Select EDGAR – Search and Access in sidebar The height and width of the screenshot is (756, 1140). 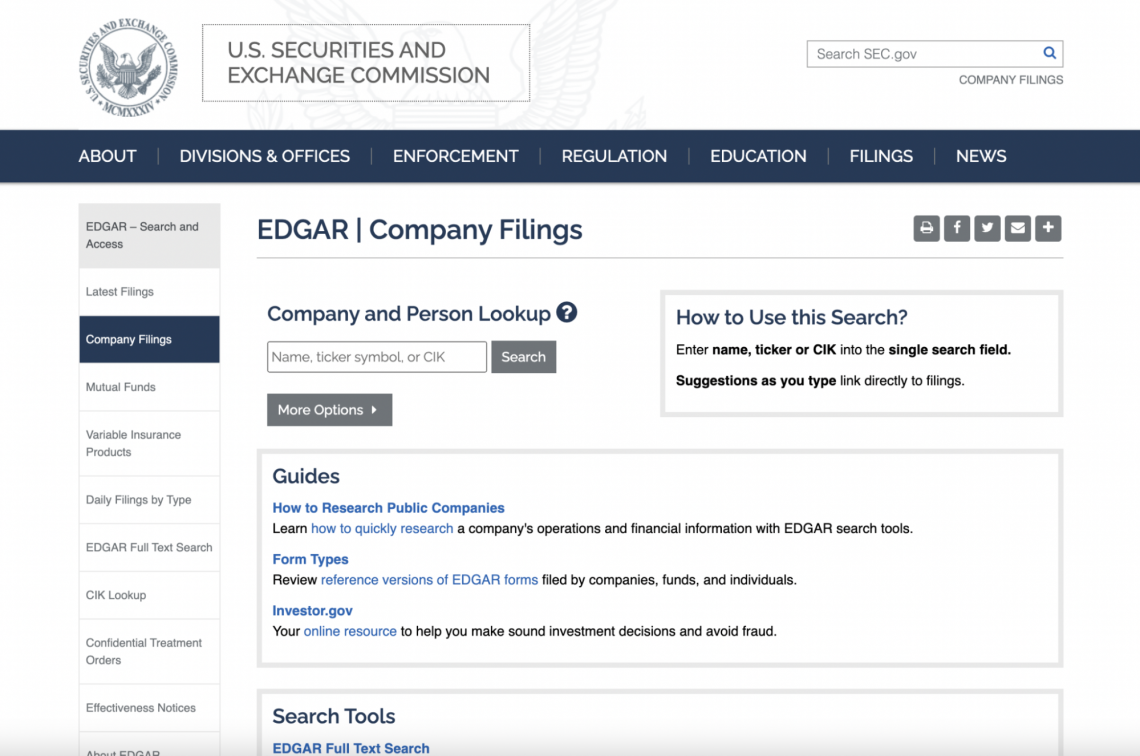coord(149,236)
